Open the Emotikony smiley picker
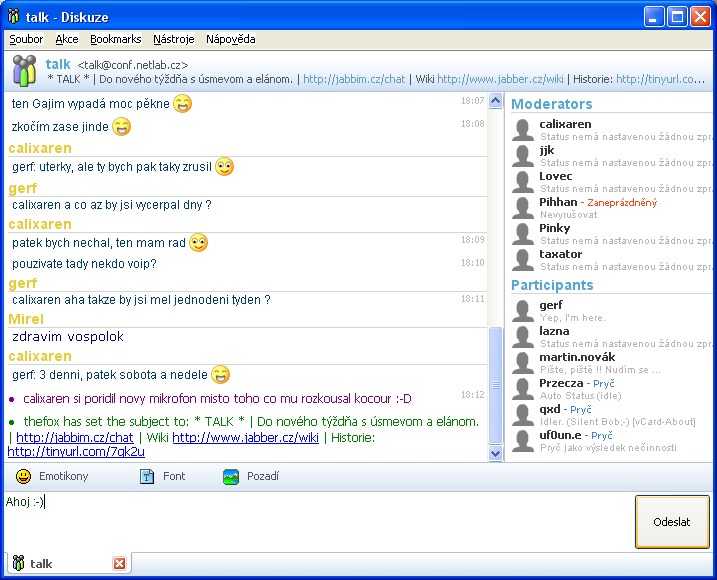The image size is (717, 580). click(23, 477)
